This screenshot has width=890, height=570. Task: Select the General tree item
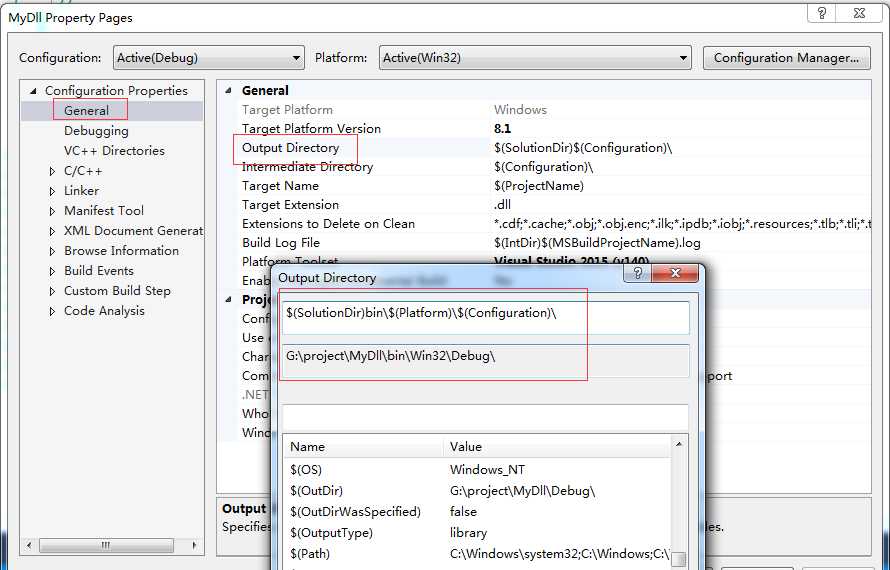pyautogui.click(x=86, y=111)
